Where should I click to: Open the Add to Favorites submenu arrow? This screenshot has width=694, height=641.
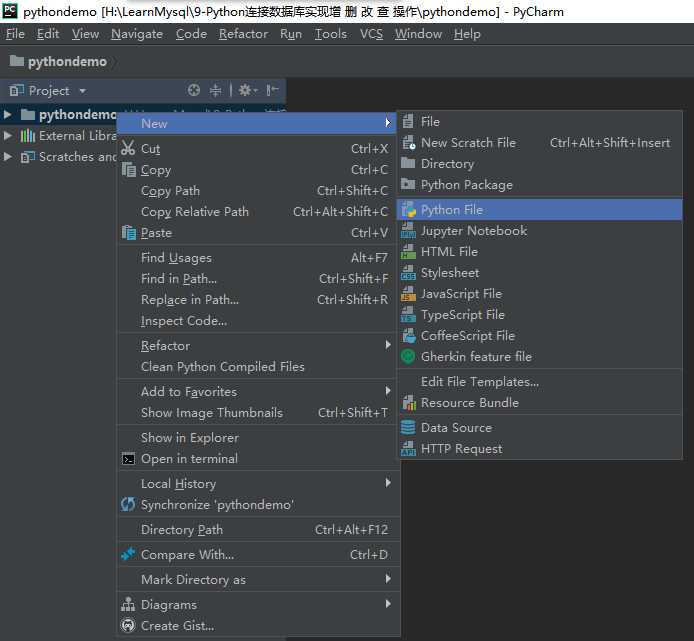point(388,391)
